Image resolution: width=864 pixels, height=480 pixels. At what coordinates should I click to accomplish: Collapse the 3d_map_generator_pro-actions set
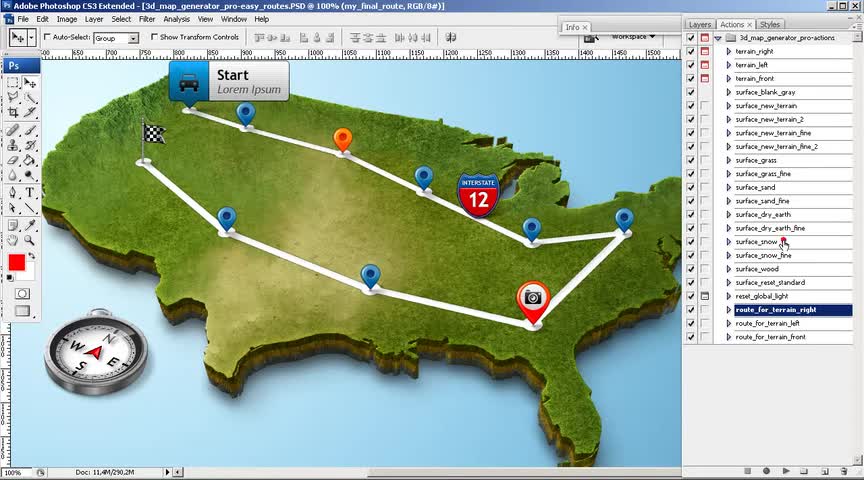pyautogui.click(x=718, y=38)
